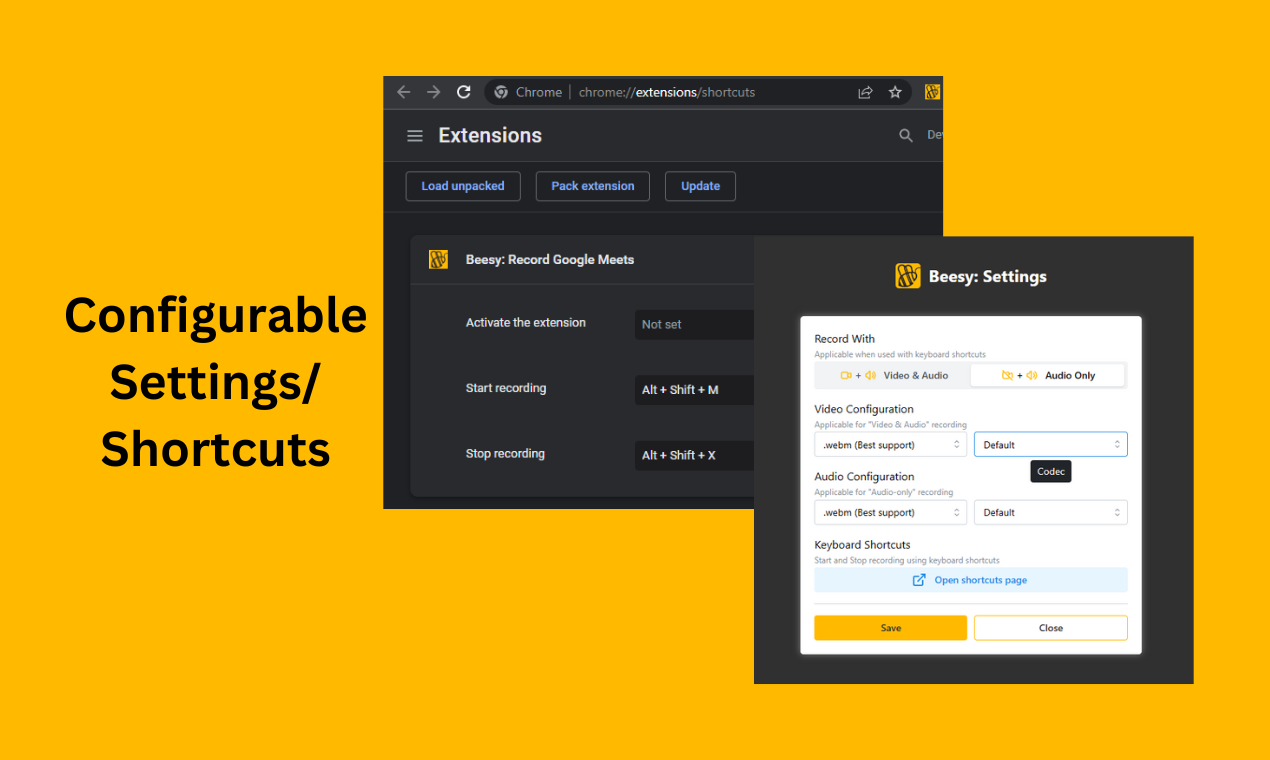The image size is (1270, 760).
Task: Click the 'Audio Configuration' label
Action: [865, 477]
